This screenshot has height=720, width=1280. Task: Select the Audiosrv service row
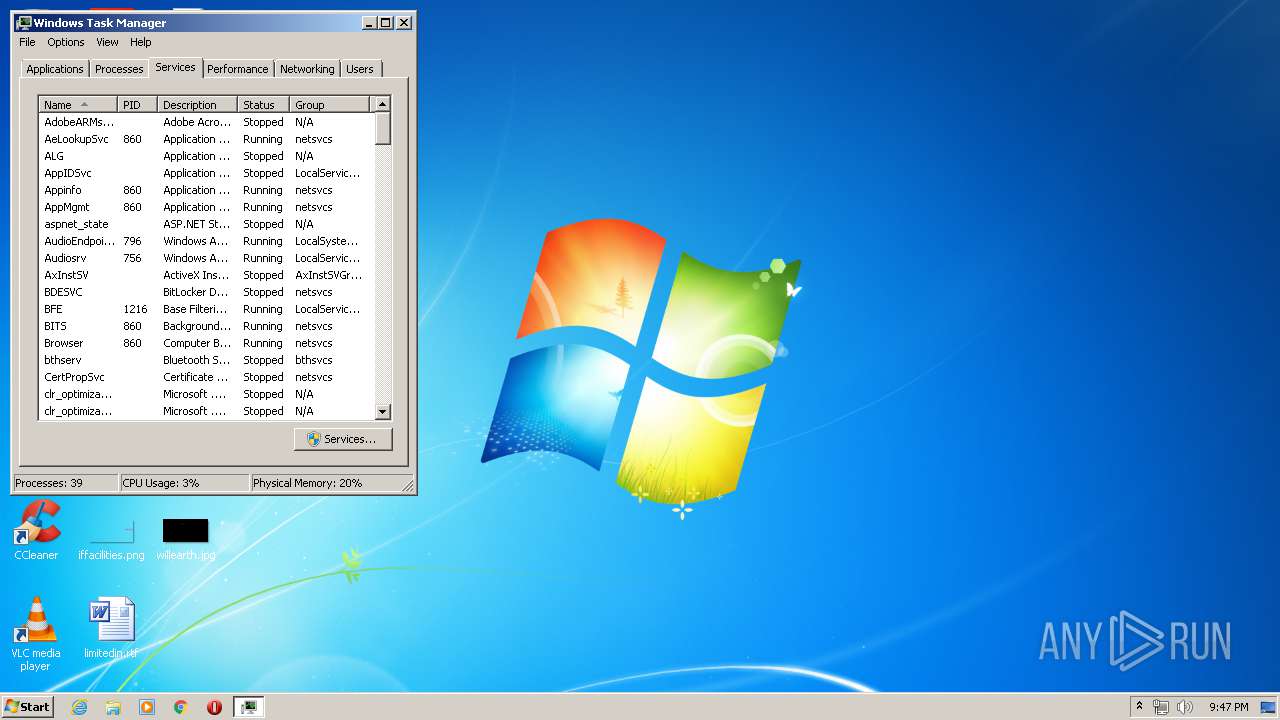click(206, 258)
